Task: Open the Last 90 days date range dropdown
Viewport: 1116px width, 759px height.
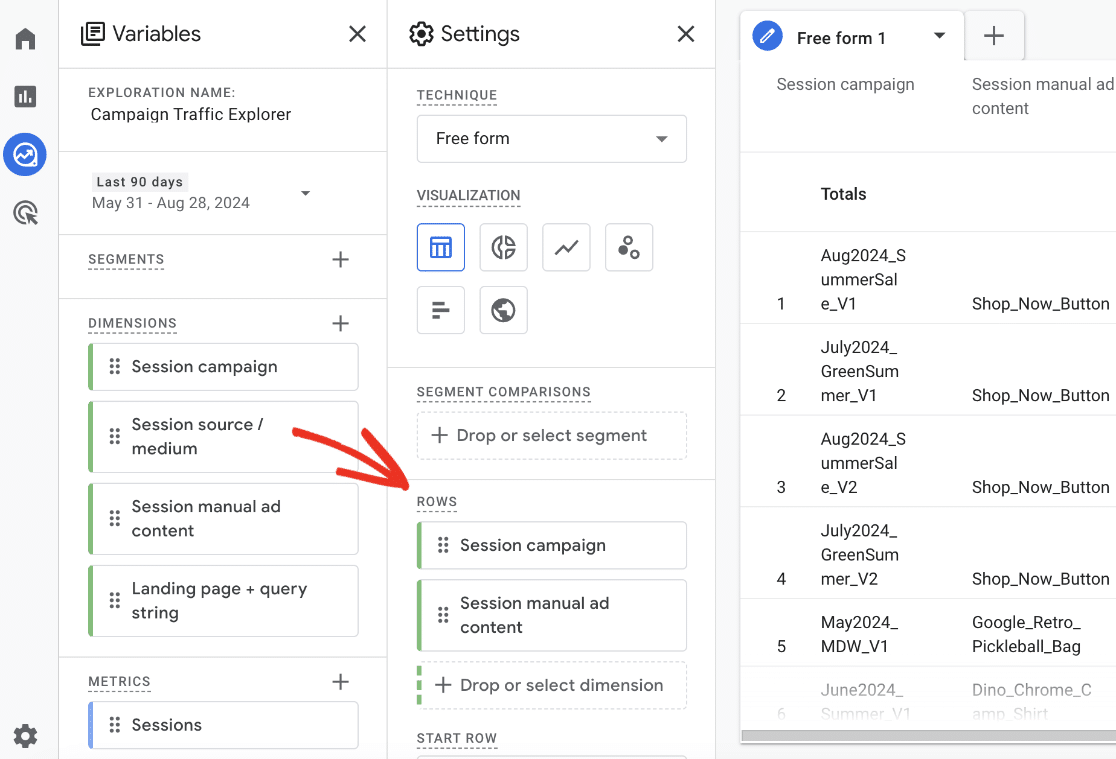Action: click(305, 194)
